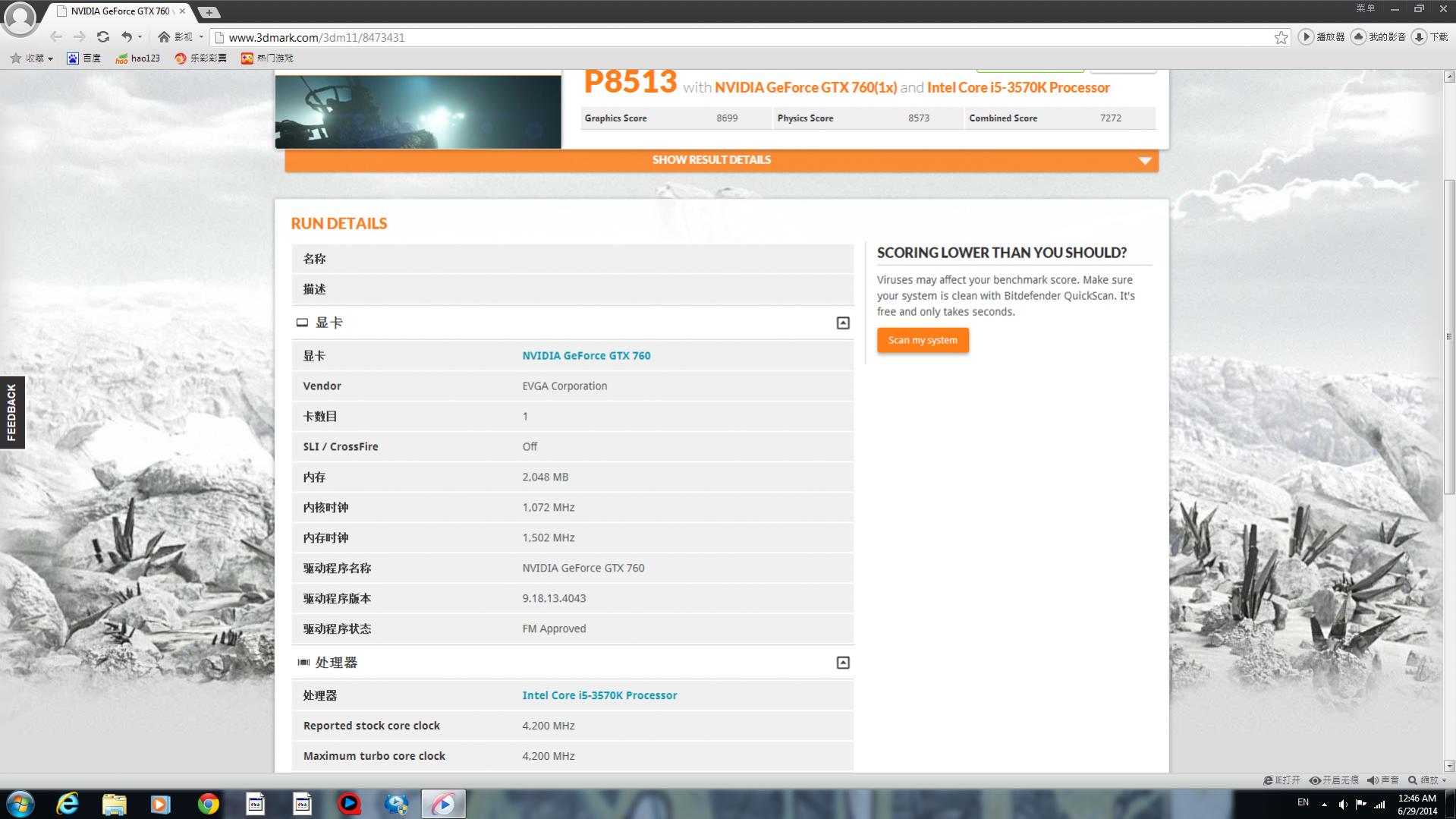Open the Action Center flag icon

point(1361,804)
